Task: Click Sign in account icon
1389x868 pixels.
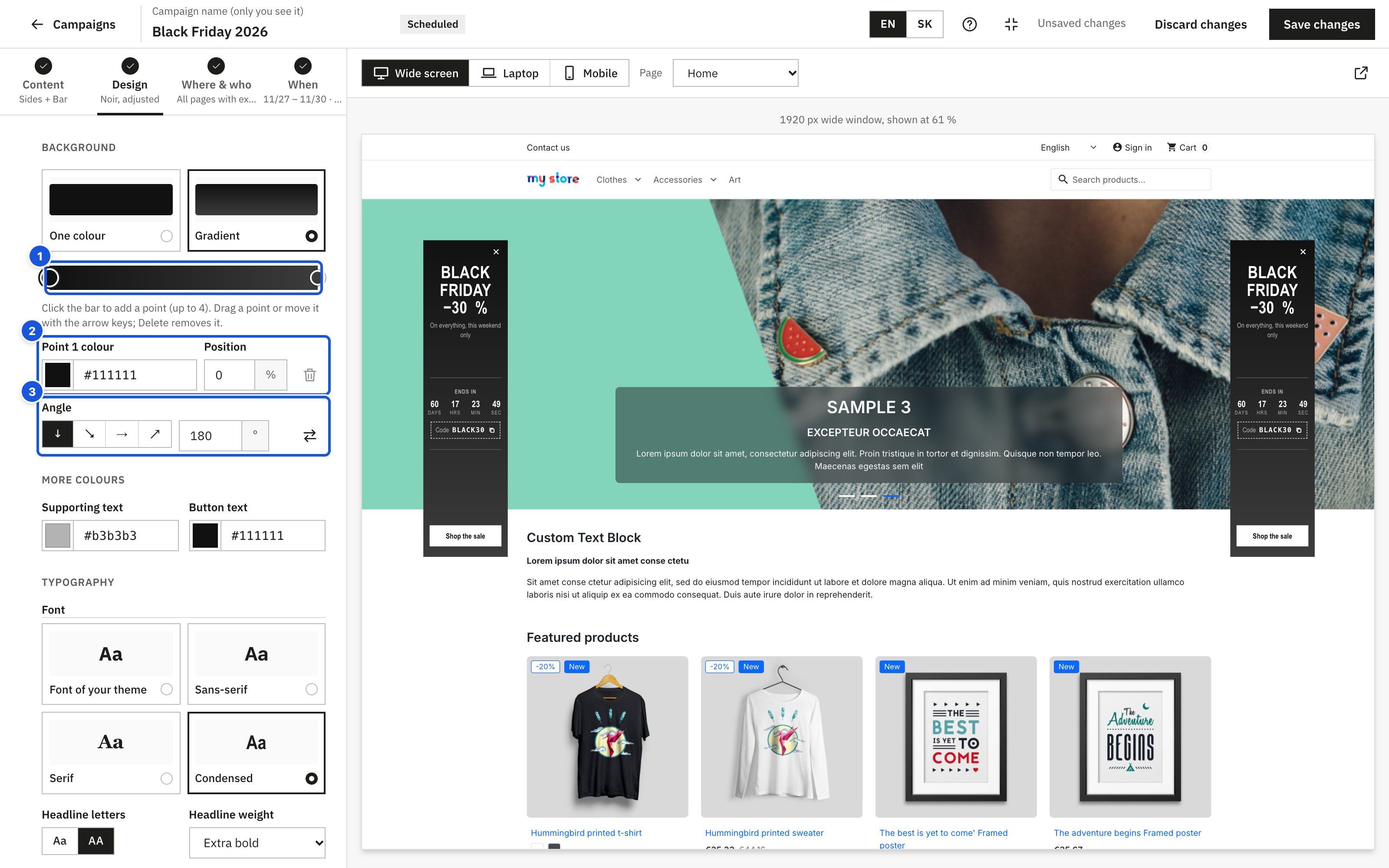Action: pyautogui.click(x=1117, y=148)
